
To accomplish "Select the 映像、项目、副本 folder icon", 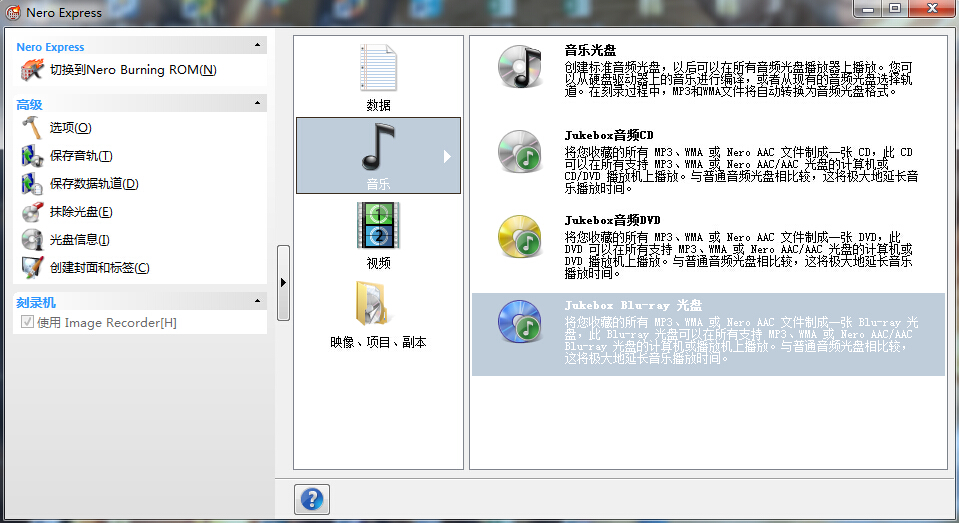I will tap(373, 303).
